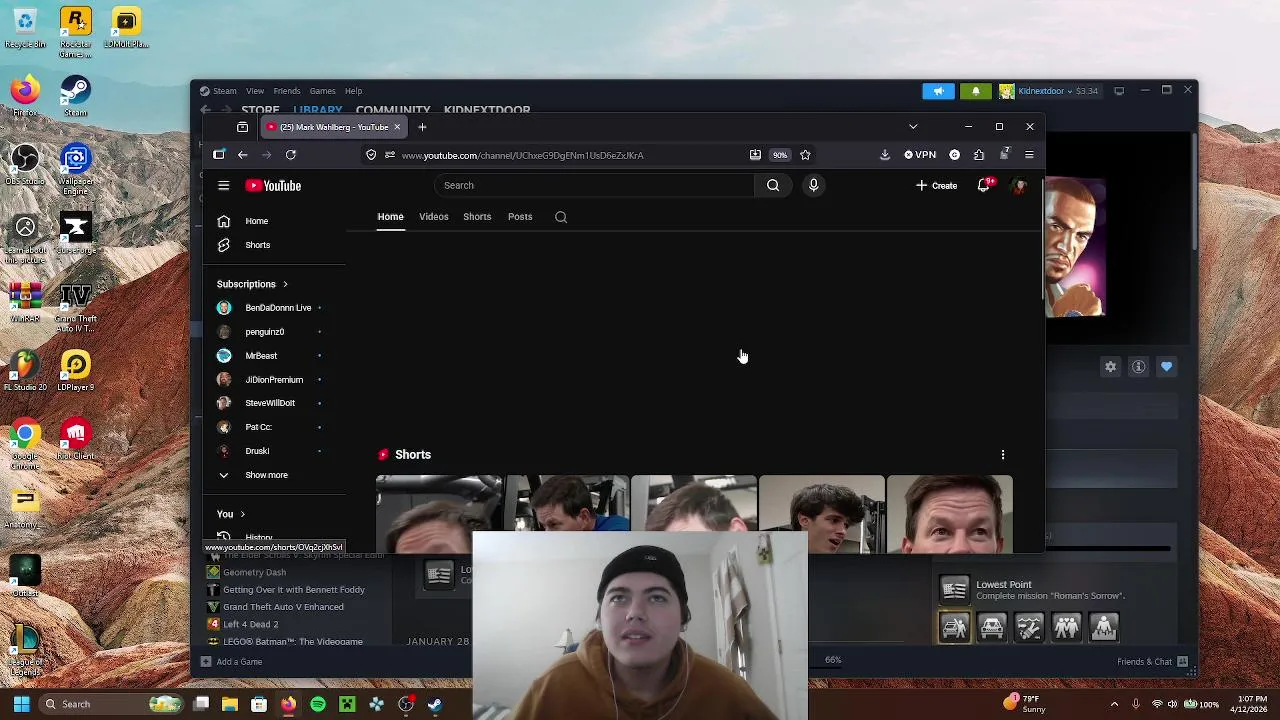Go to Home in YouTube sidebar
Image resolution: width=1280 pixels, height=720 pixels.
(257, 221)
